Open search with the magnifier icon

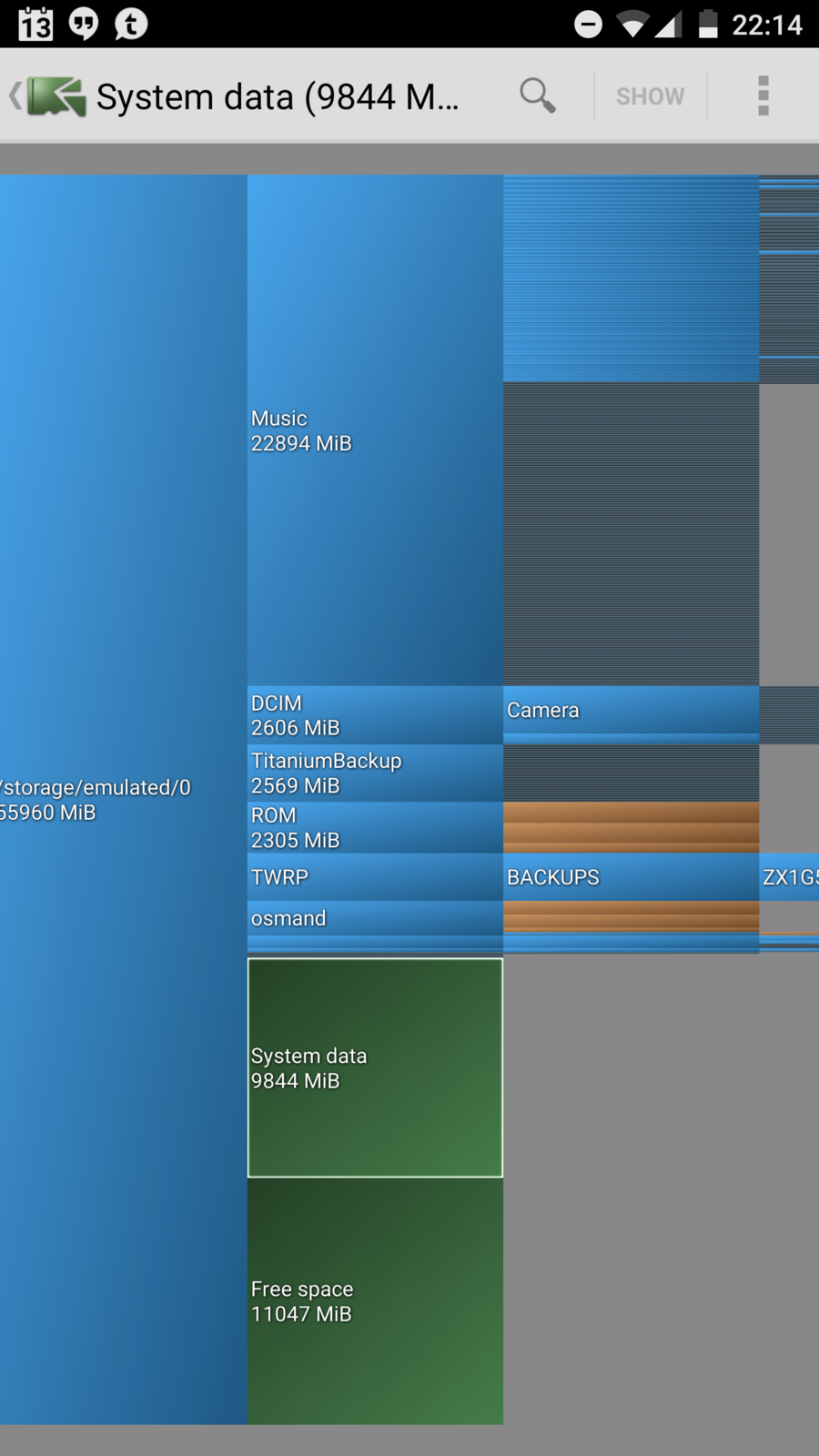click(537, 95)
